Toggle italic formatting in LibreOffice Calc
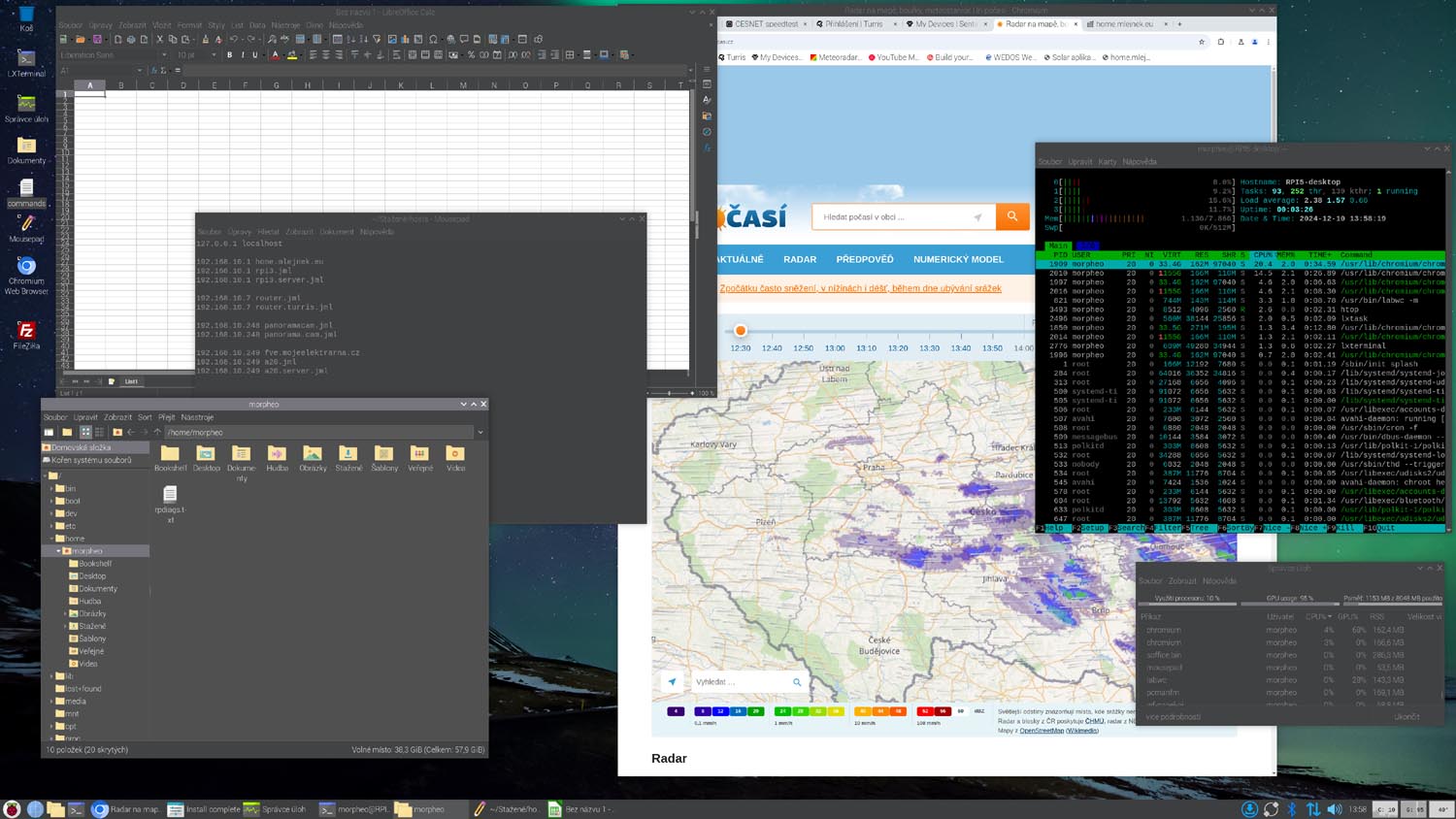 click(x=243, y=55)
